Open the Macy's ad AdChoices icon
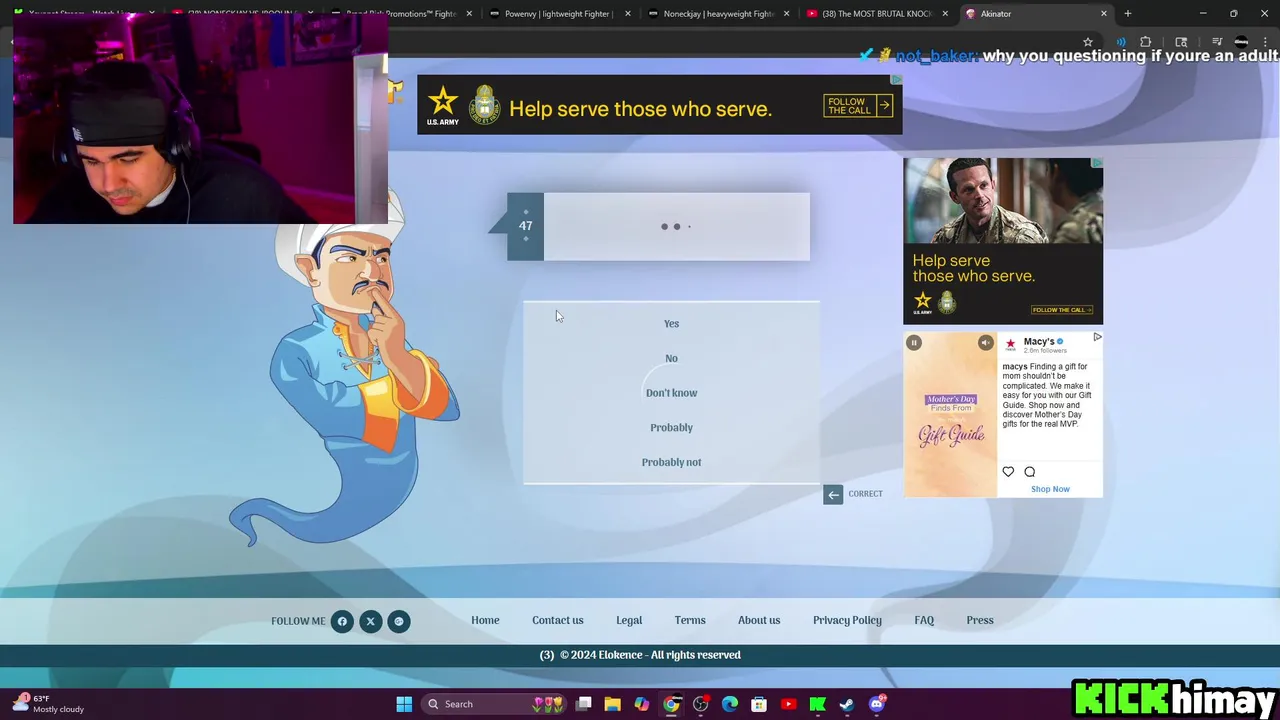This screenshot has height=720, width=1280. pos(1097,338)
